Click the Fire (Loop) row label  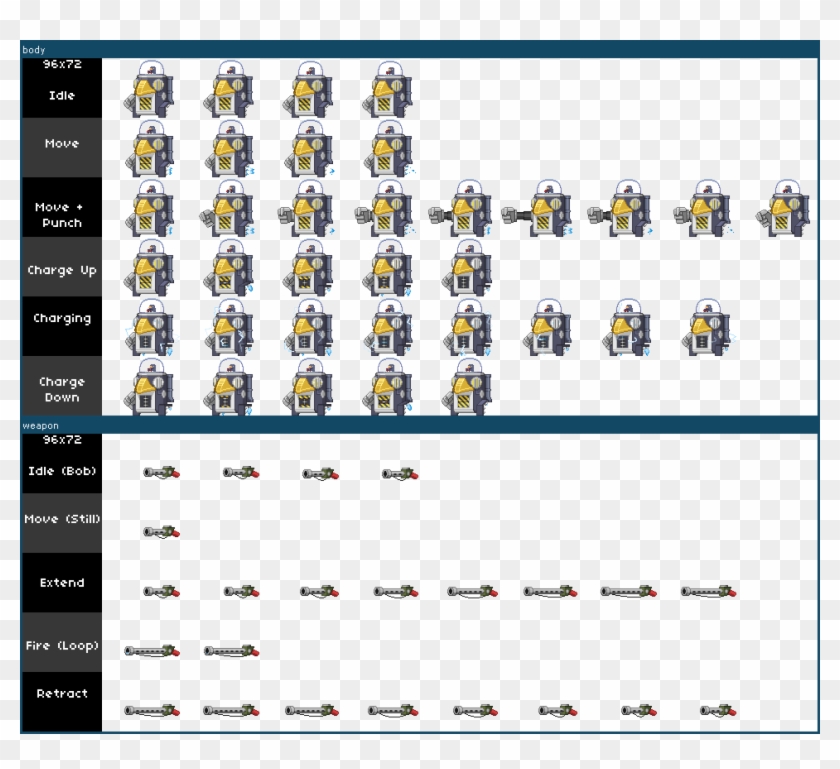[62, 646]
